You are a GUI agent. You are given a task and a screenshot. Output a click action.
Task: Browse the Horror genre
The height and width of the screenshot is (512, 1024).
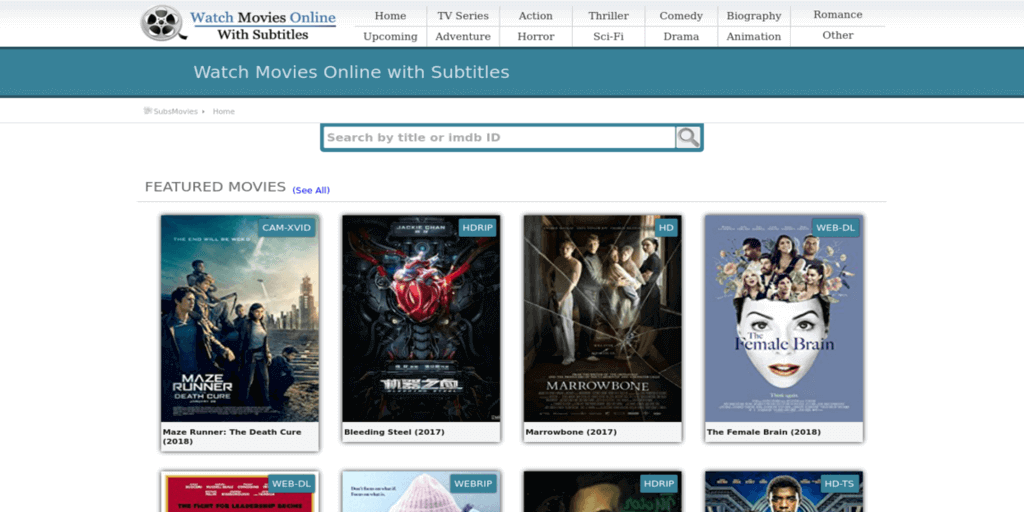click(536, 37)
